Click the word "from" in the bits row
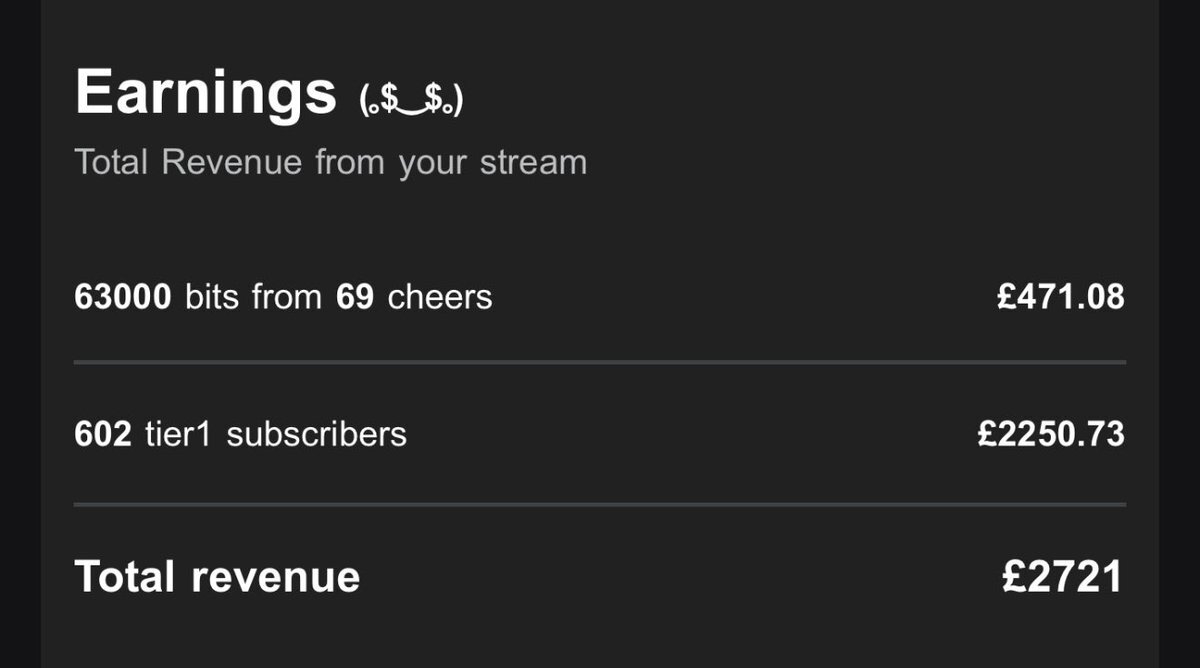Screen dimensions: 1200x668 (286, 297)
